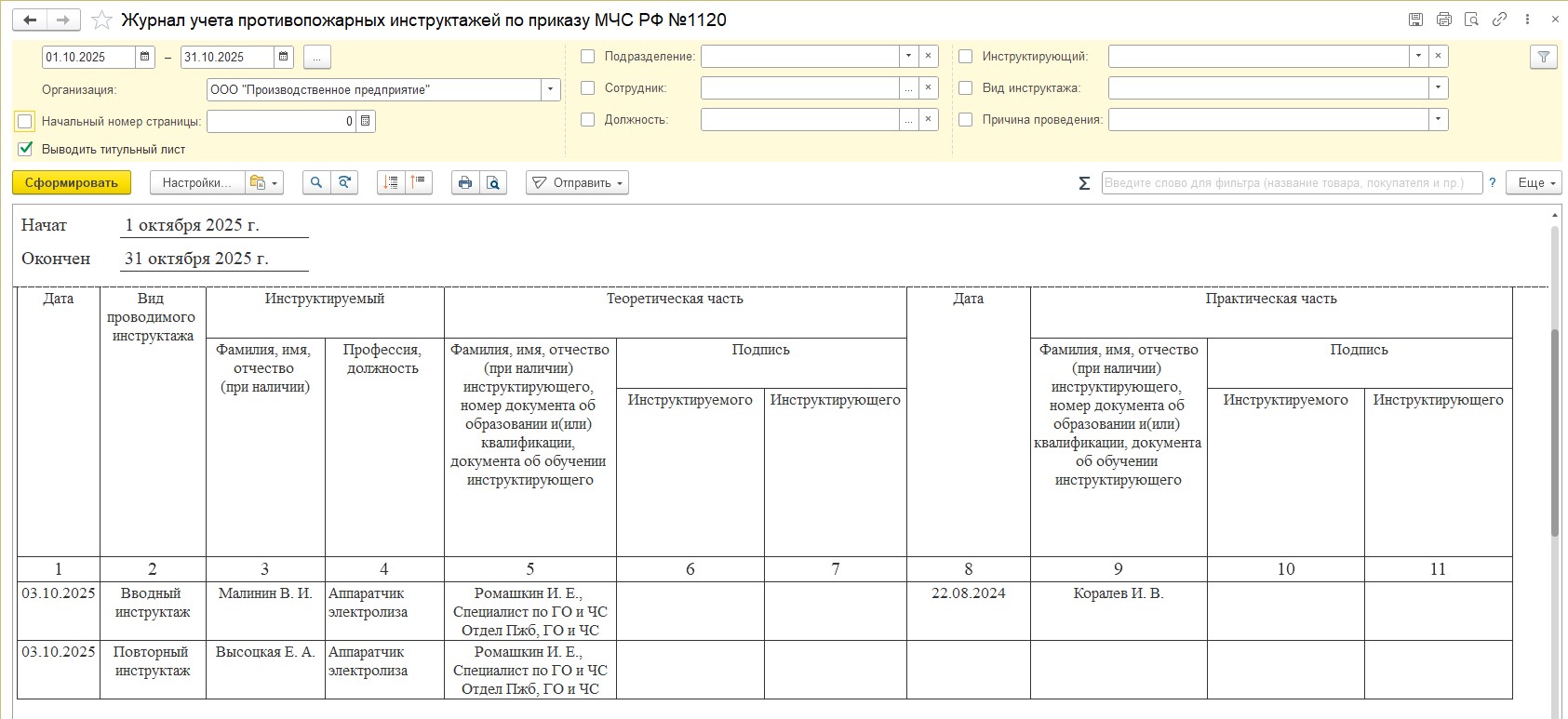1568x719 pixels.
Task: Expand the Причина проведения dropdown
Action: [x=1438, y=120]
